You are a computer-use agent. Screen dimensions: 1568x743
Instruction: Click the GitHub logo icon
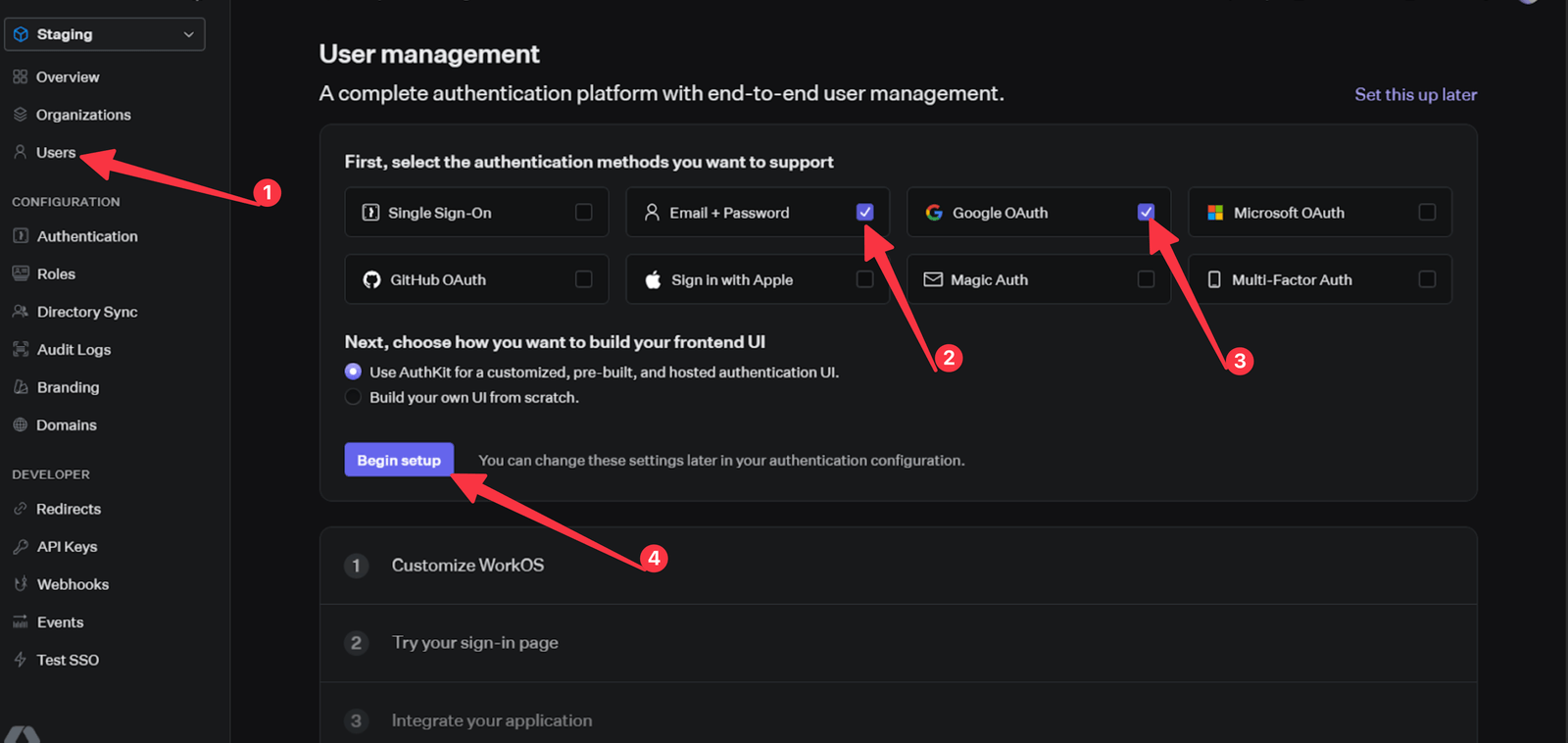pos(371,279)
